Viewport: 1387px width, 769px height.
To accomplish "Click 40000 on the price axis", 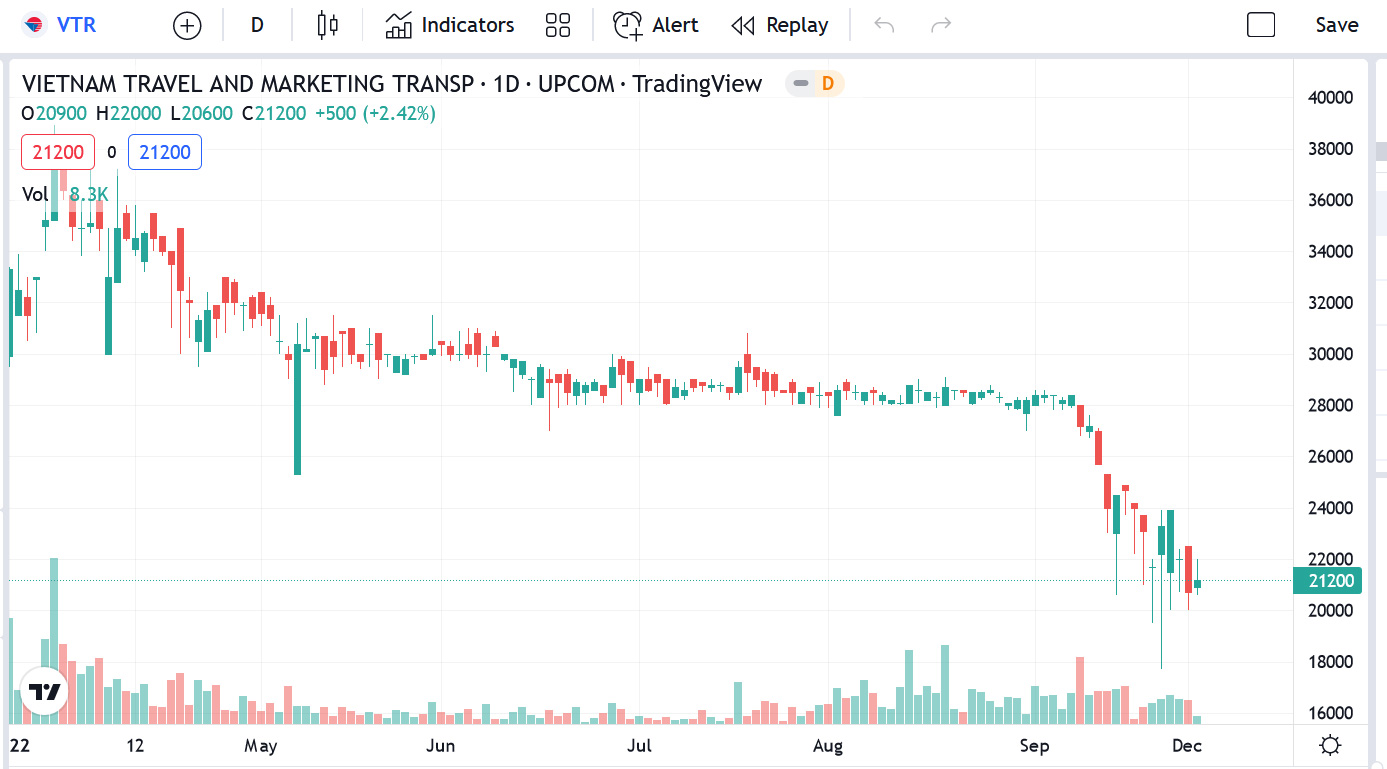I will pos(1331,98).
